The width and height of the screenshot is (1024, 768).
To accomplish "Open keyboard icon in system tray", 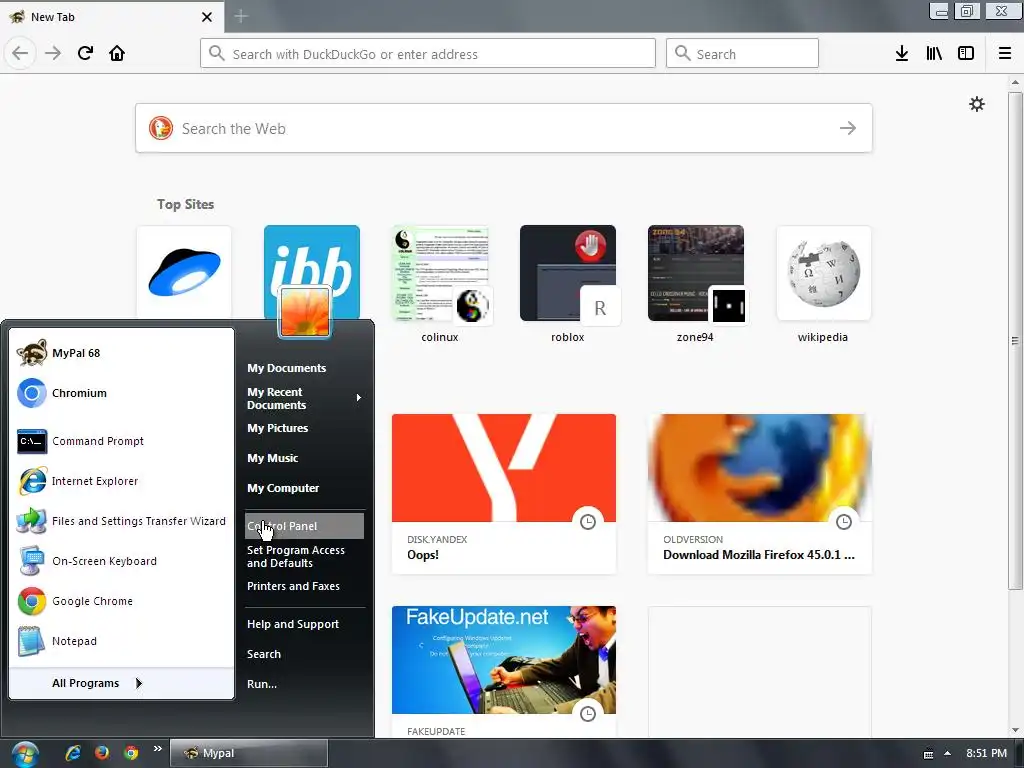I will tap(928, 754).
